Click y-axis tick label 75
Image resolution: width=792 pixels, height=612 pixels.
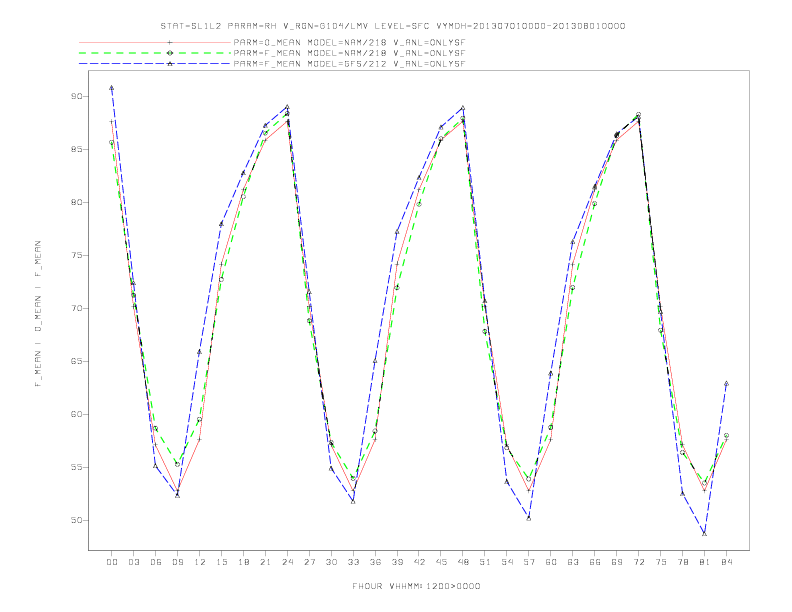77,256
